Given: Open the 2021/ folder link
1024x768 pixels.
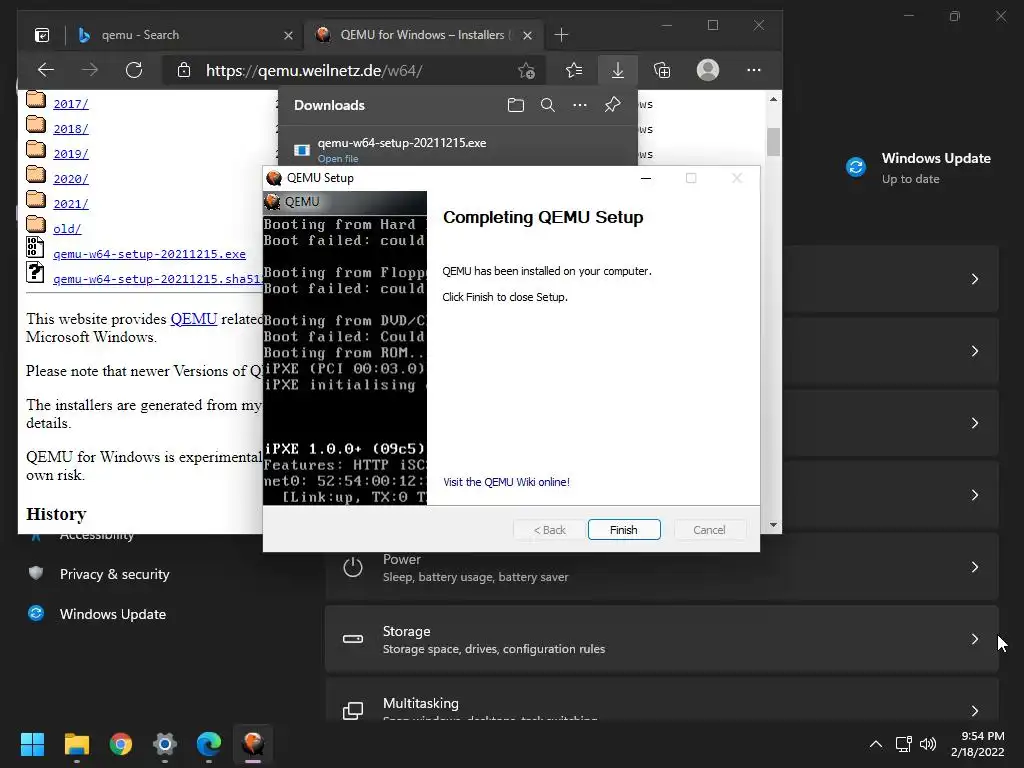Looking at the screenshot, I should pos(71,204).
